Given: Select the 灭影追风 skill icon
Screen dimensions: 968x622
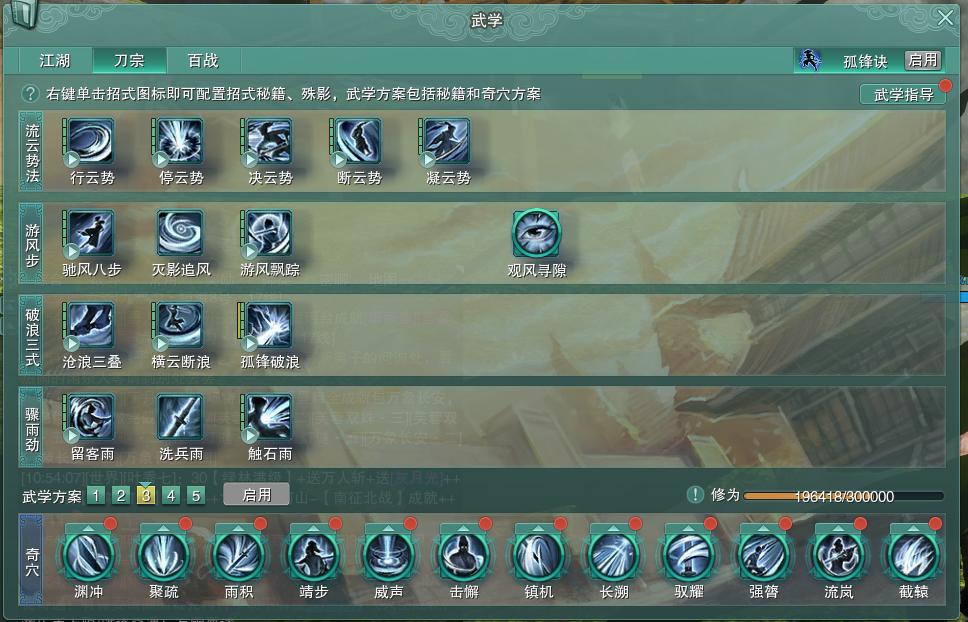Looking at the screenshot, I should click(x=179, y=234).
